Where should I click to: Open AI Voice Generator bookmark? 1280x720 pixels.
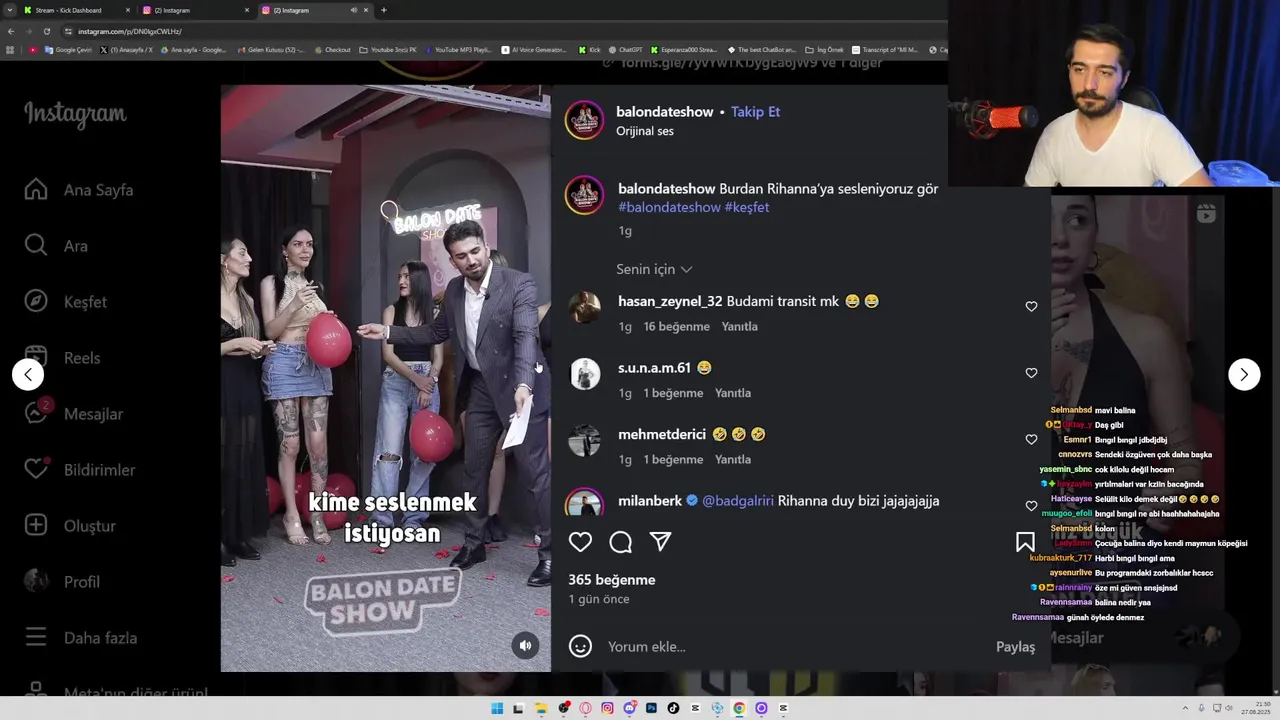point(533,50)
